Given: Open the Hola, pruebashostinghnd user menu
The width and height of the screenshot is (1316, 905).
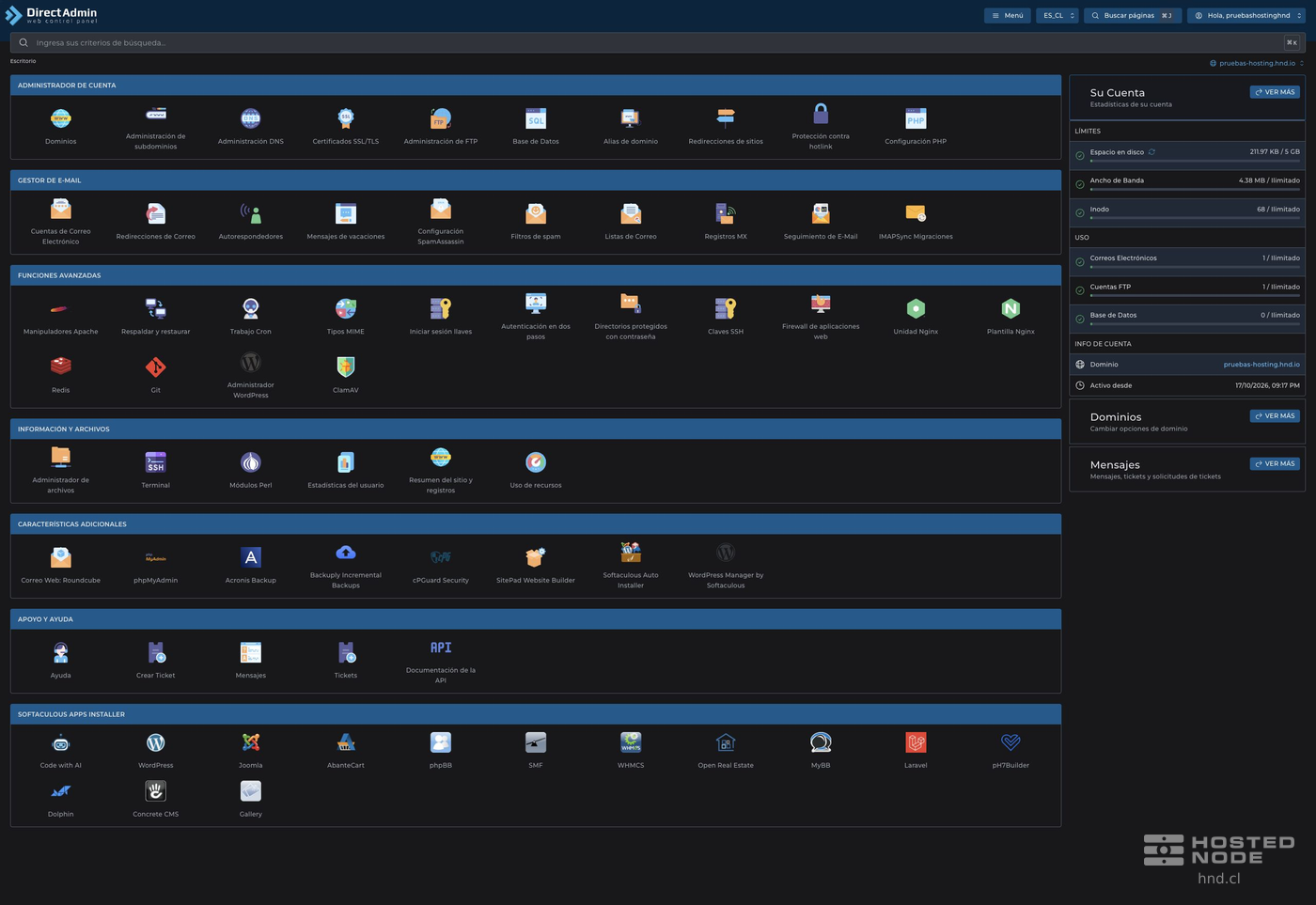Looking at the screenshot, I should point(1246,15).
